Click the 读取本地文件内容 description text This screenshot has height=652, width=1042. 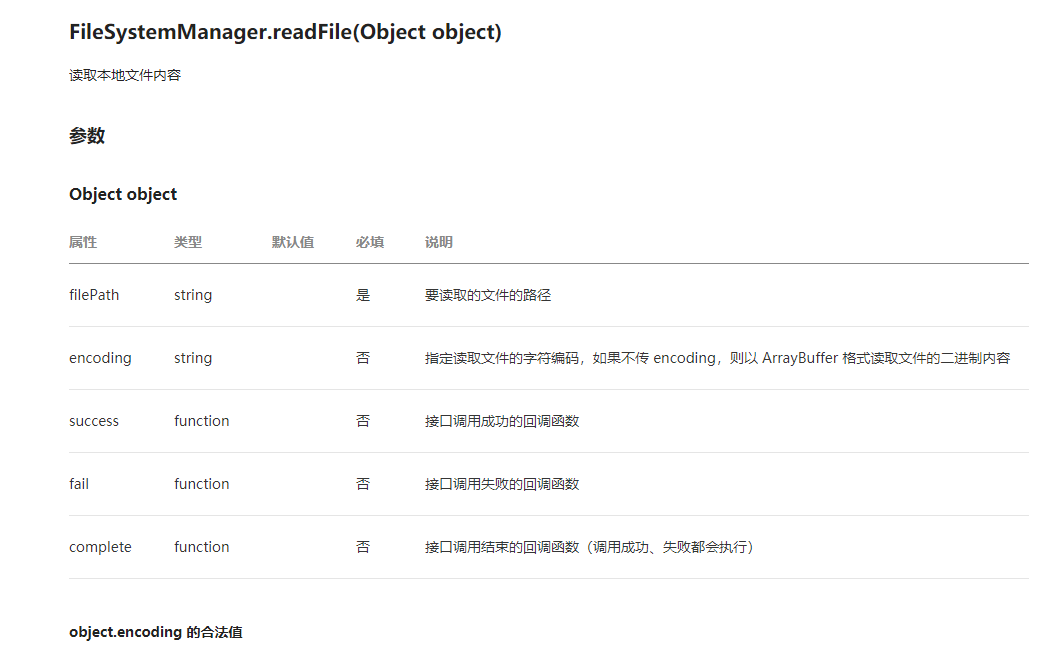[125, 75]
